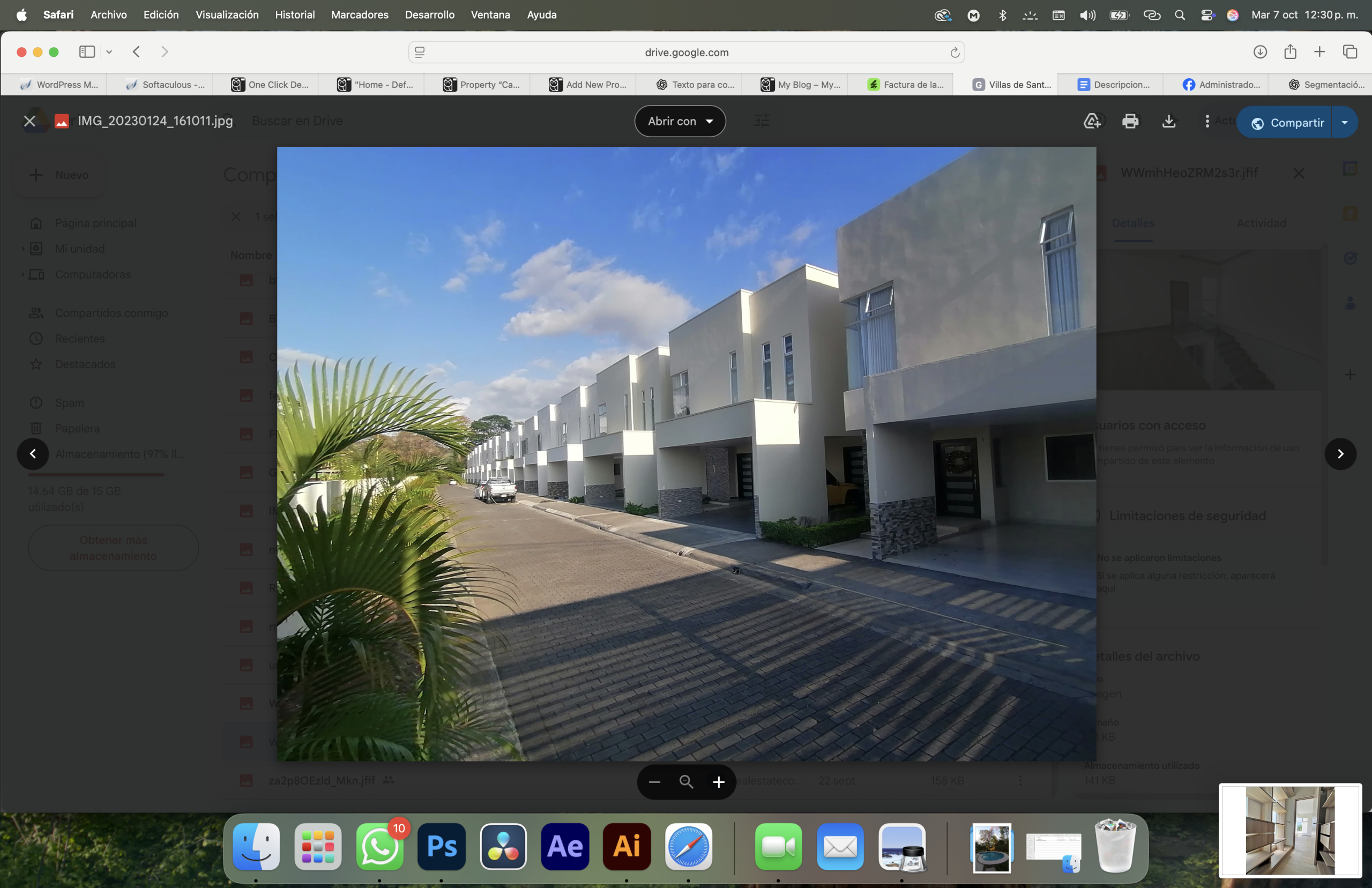Go to previous image with left arrow

[33, 454]
